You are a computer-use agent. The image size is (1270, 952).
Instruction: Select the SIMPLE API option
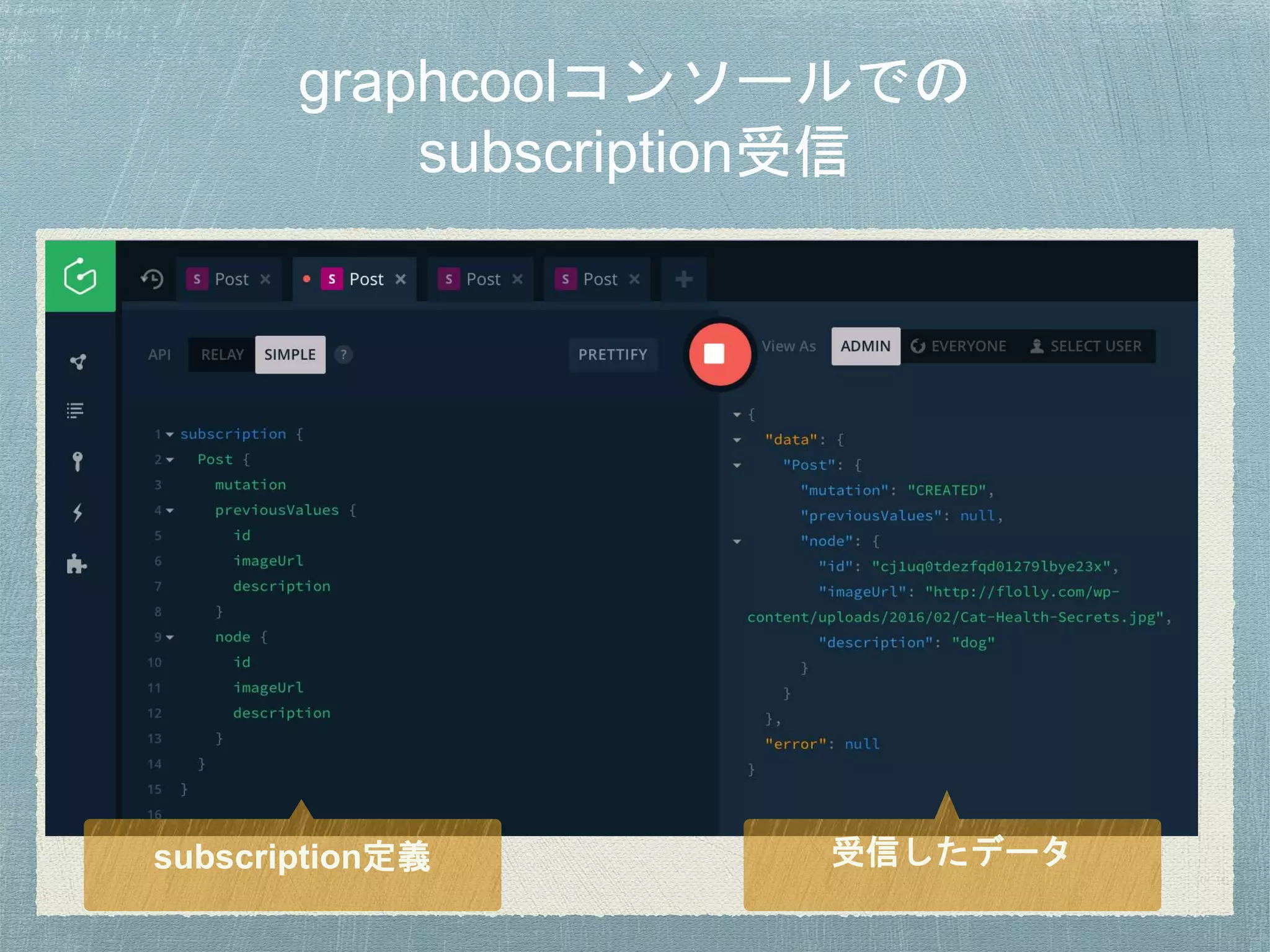(290, 355)
